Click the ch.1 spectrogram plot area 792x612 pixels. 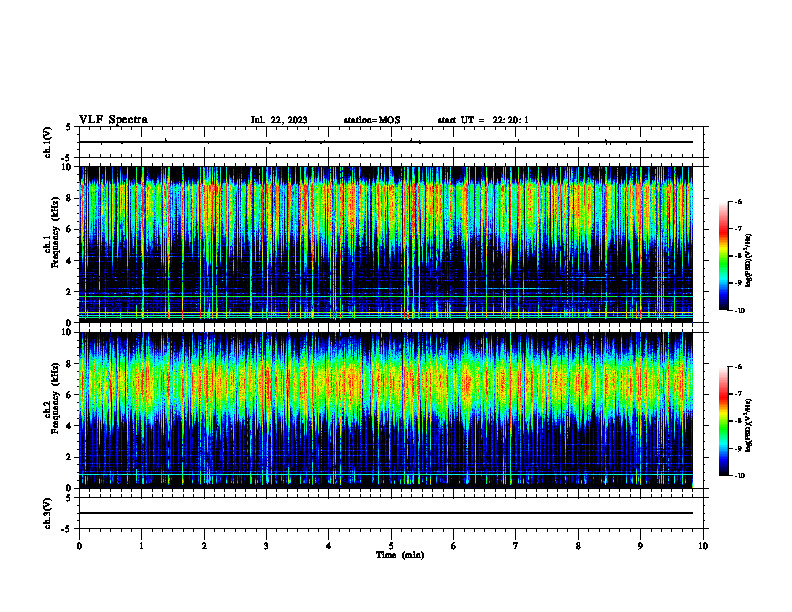pos(386,244)
